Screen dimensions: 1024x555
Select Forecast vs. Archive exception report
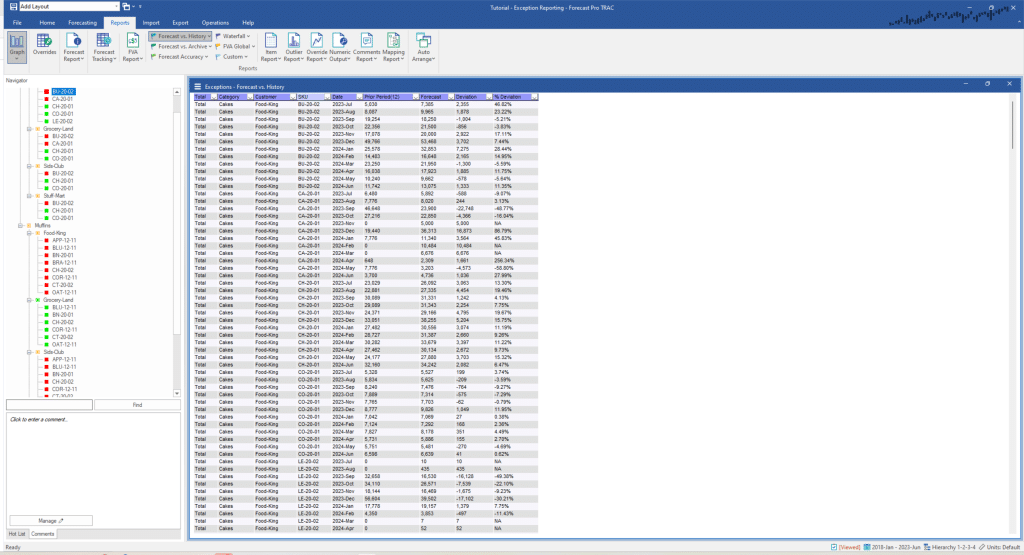pos(181,46)
